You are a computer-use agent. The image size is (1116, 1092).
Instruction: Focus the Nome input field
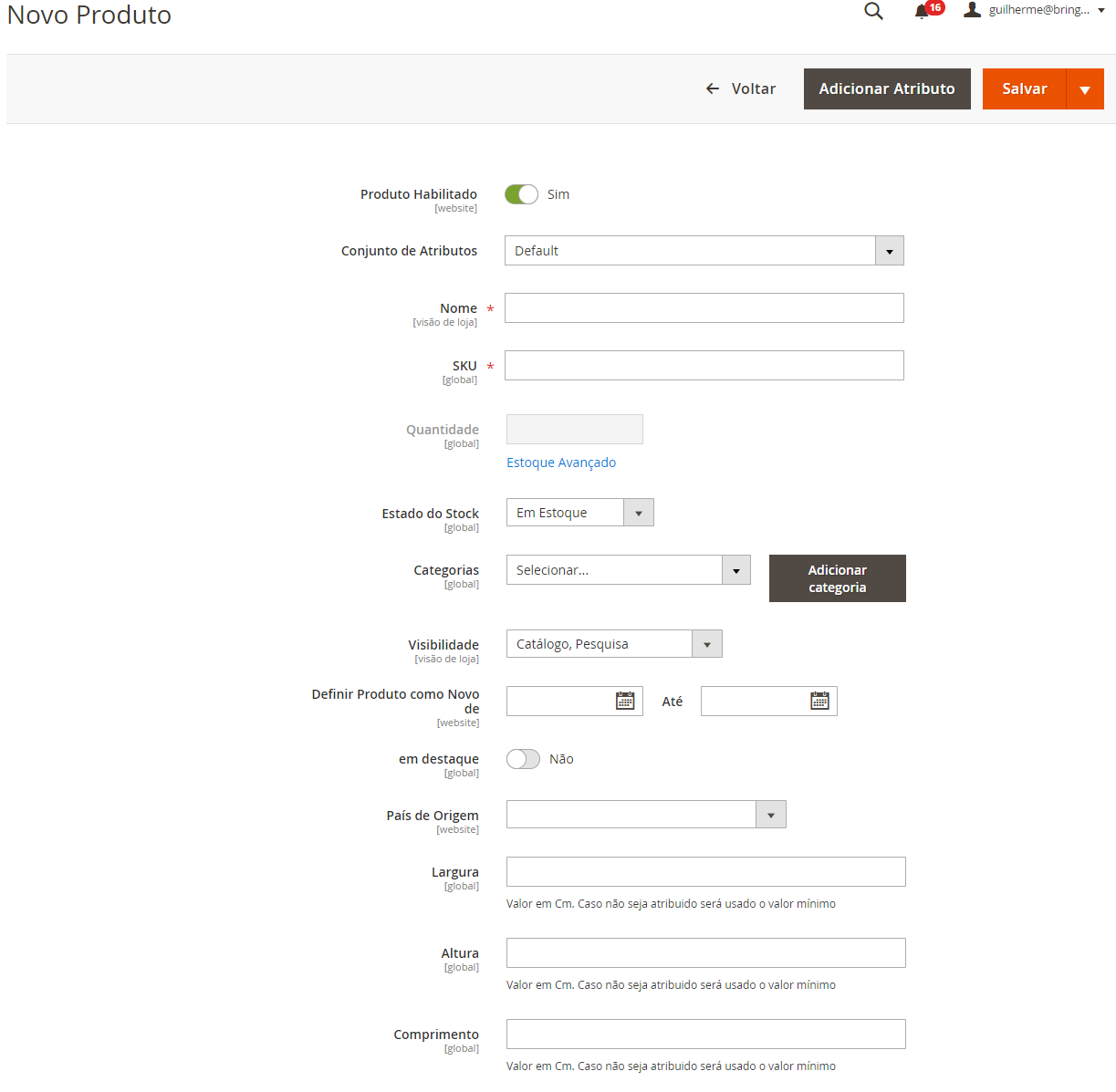pyautogui.click(x=704, y=308)
